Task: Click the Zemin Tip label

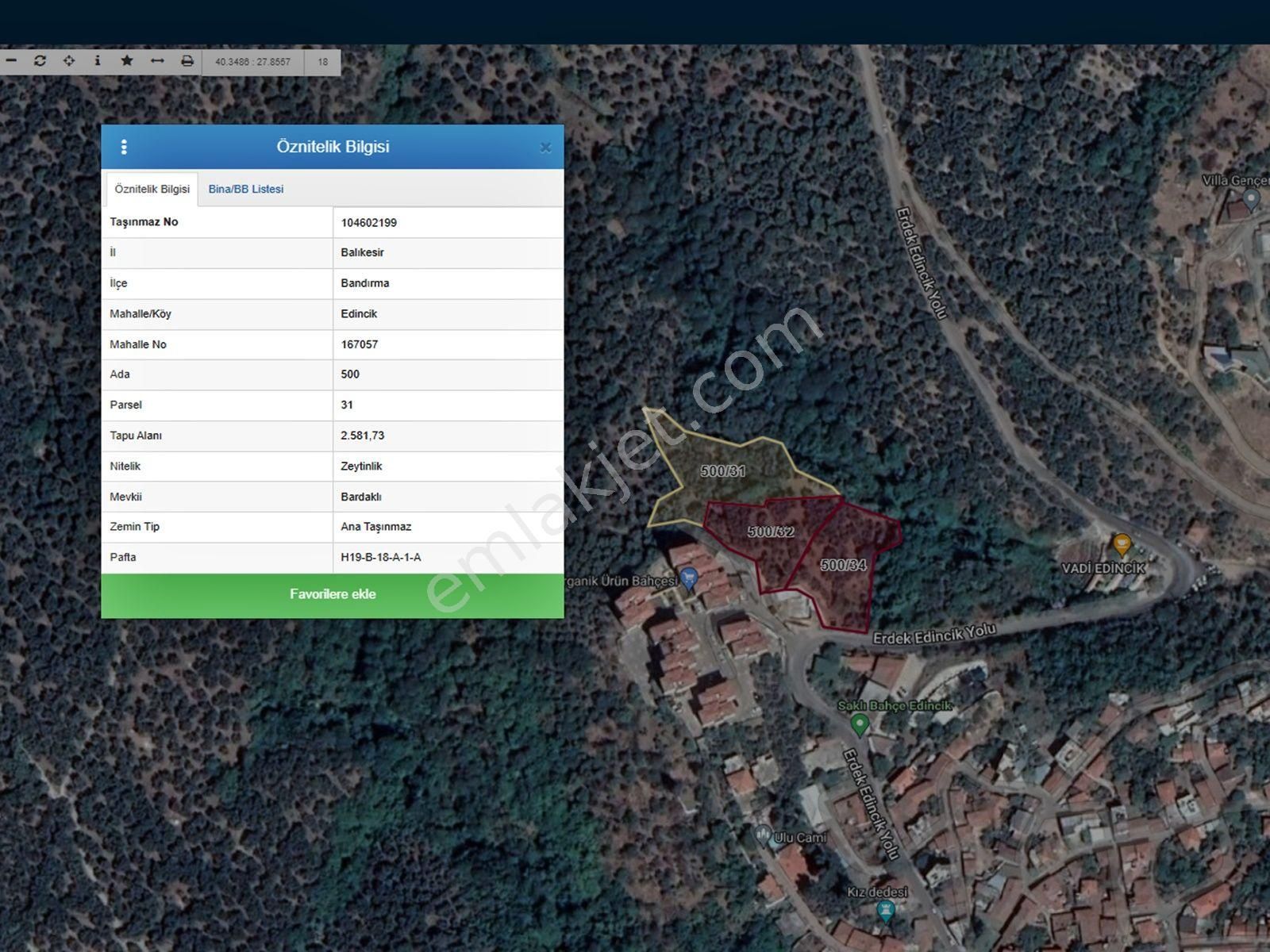Action: click(x=135, y=527)
